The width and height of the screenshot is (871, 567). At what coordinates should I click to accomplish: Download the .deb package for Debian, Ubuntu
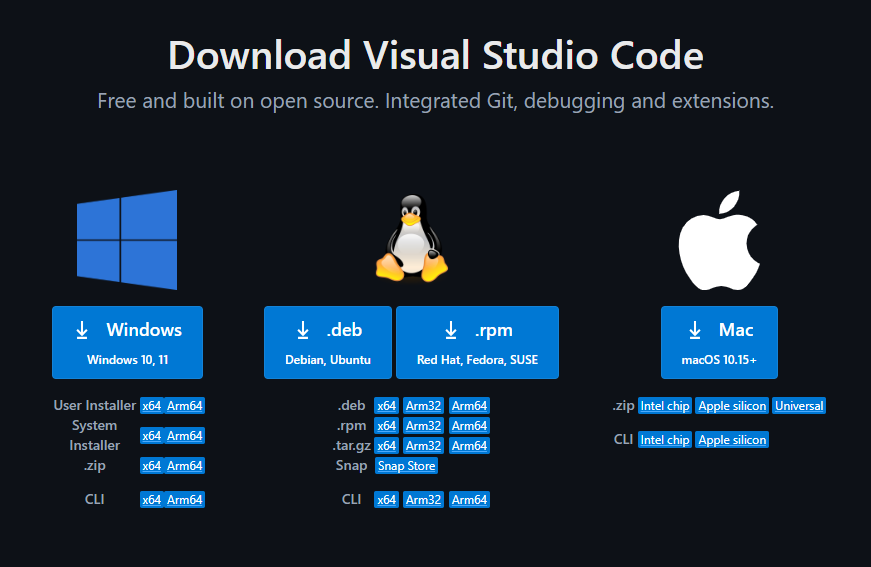tap(328, 342)
